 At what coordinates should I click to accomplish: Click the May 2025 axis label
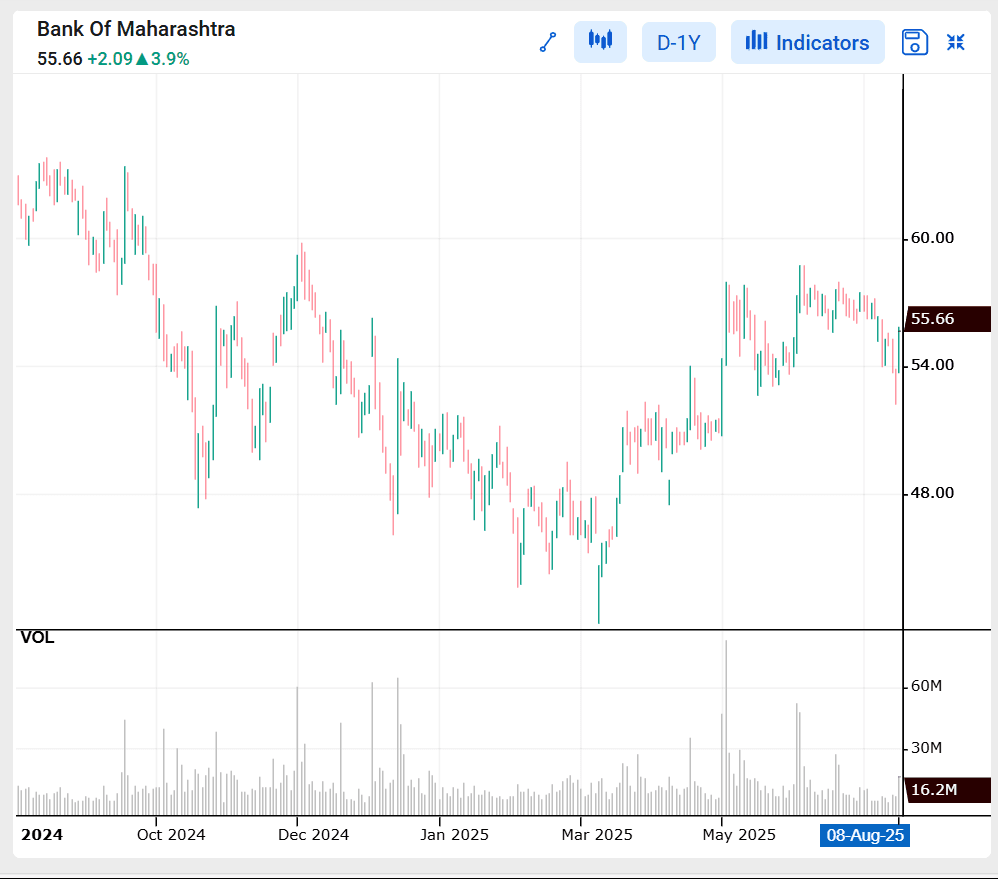tap(739, 834)
